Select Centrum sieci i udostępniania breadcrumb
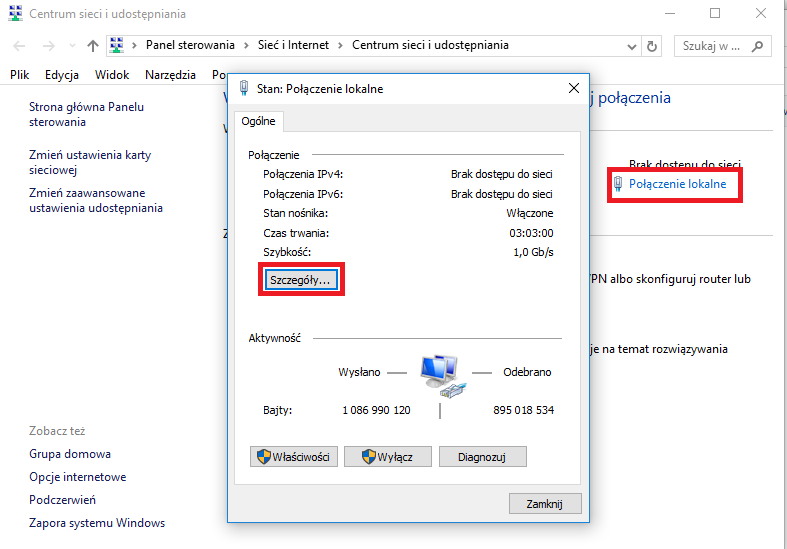The height and width of the screenshot is (549, 787). pyautogui.click(x=430, y=45)
